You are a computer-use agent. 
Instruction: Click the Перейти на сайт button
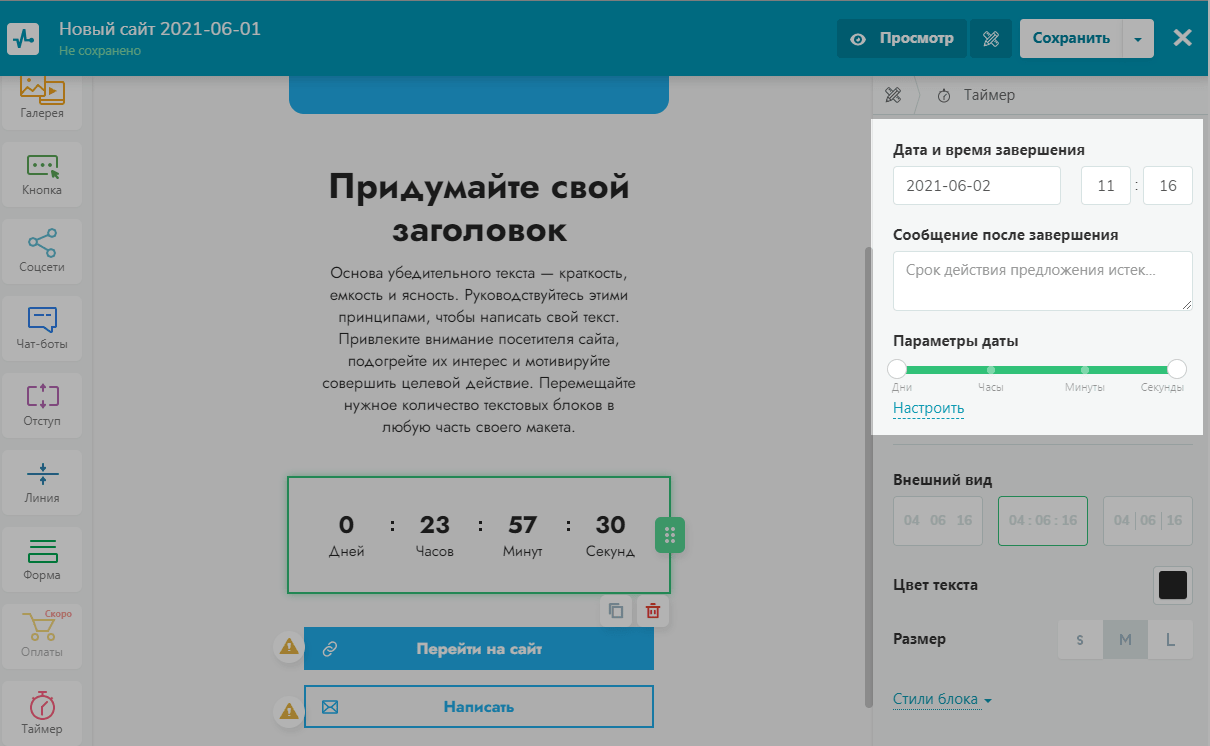click(479, 649)
